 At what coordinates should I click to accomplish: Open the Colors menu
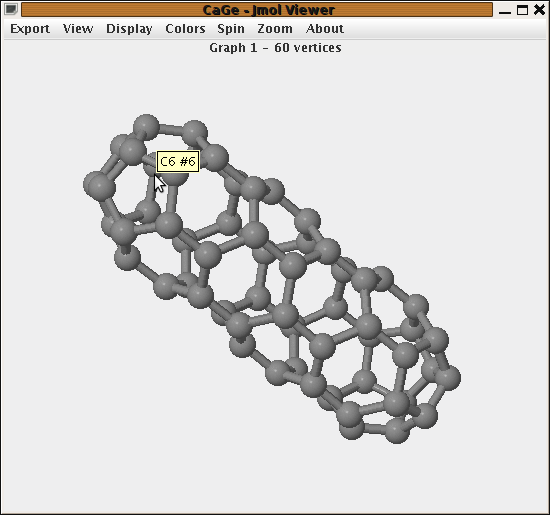click(185, 29)
